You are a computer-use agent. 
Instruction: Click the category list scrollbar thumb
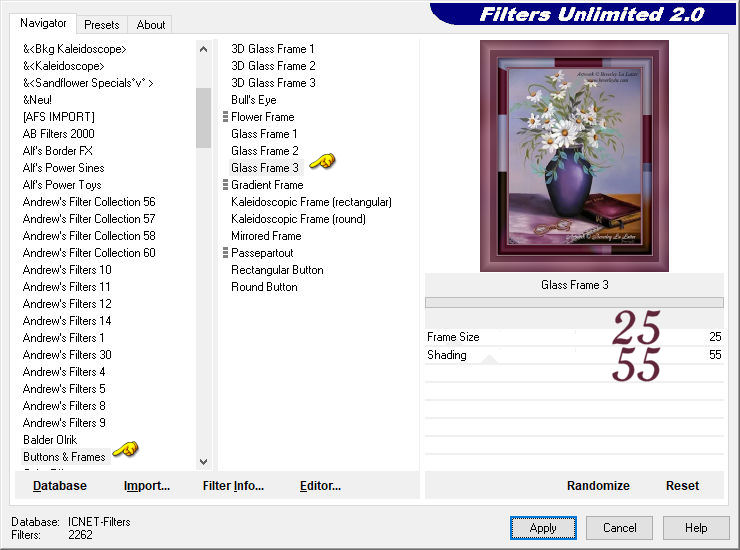(203, 118)
